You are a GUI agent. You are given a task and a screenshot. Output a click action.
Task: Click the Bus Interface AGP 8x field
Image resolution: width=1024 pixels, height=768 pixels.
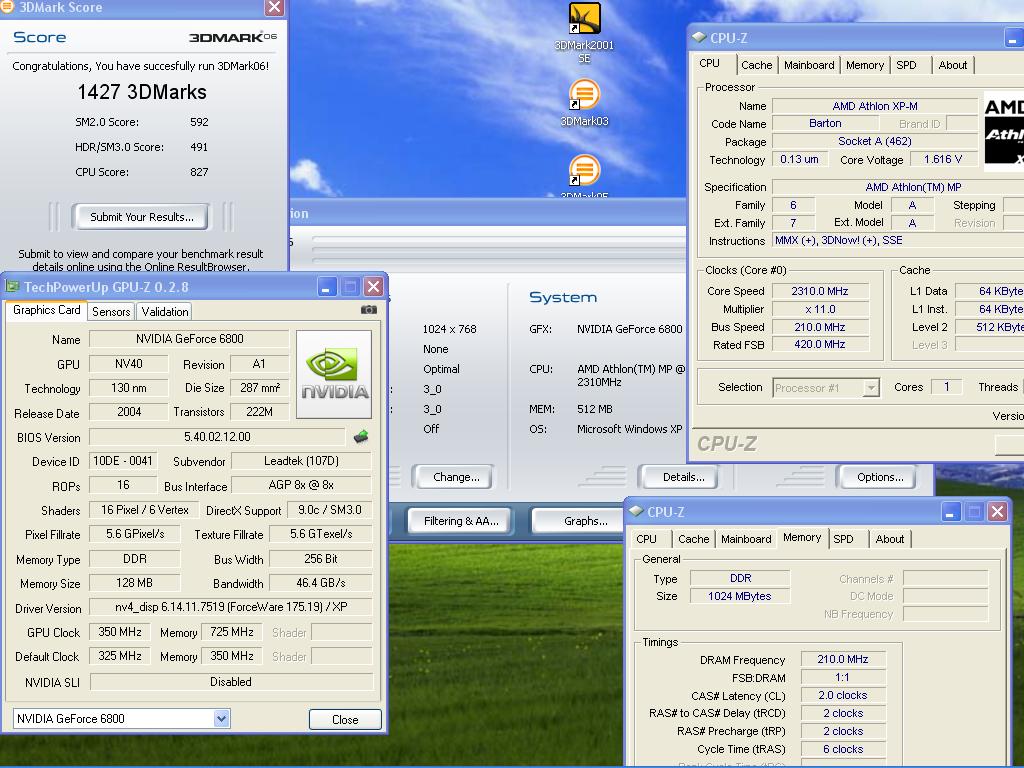(x=301, y=485)
